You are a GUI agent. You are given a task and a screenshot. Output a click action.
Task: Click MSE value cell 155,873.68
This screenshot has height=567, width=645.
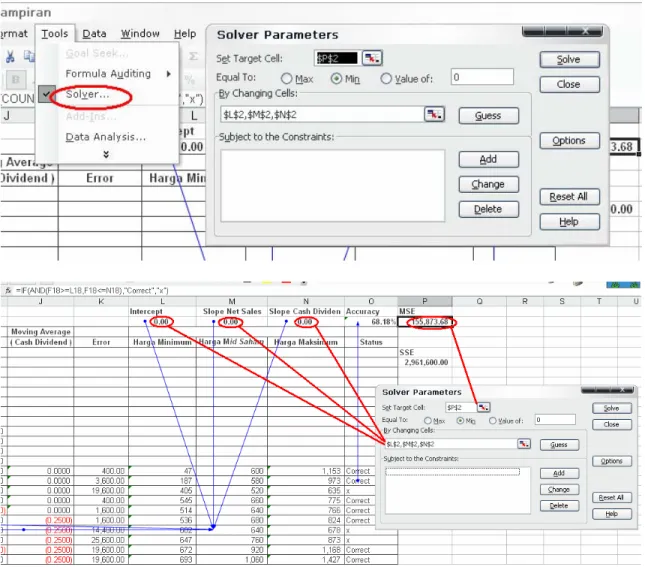pos(425,322)
